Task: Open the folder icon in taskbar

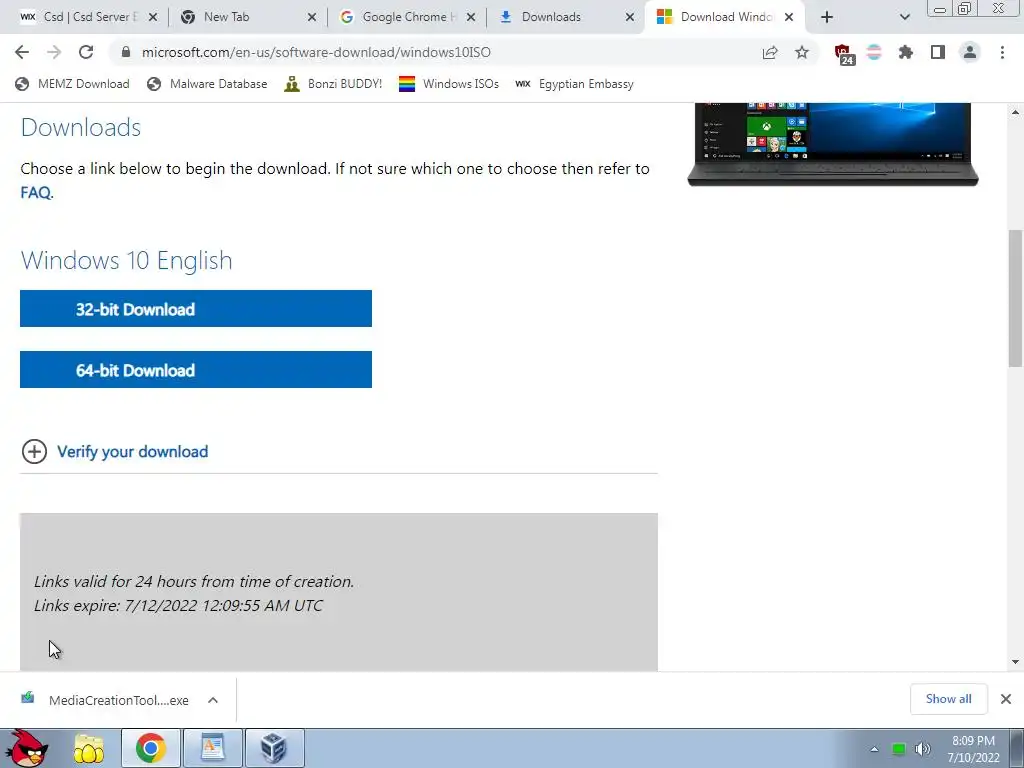Action: click(x=89, y=748)
